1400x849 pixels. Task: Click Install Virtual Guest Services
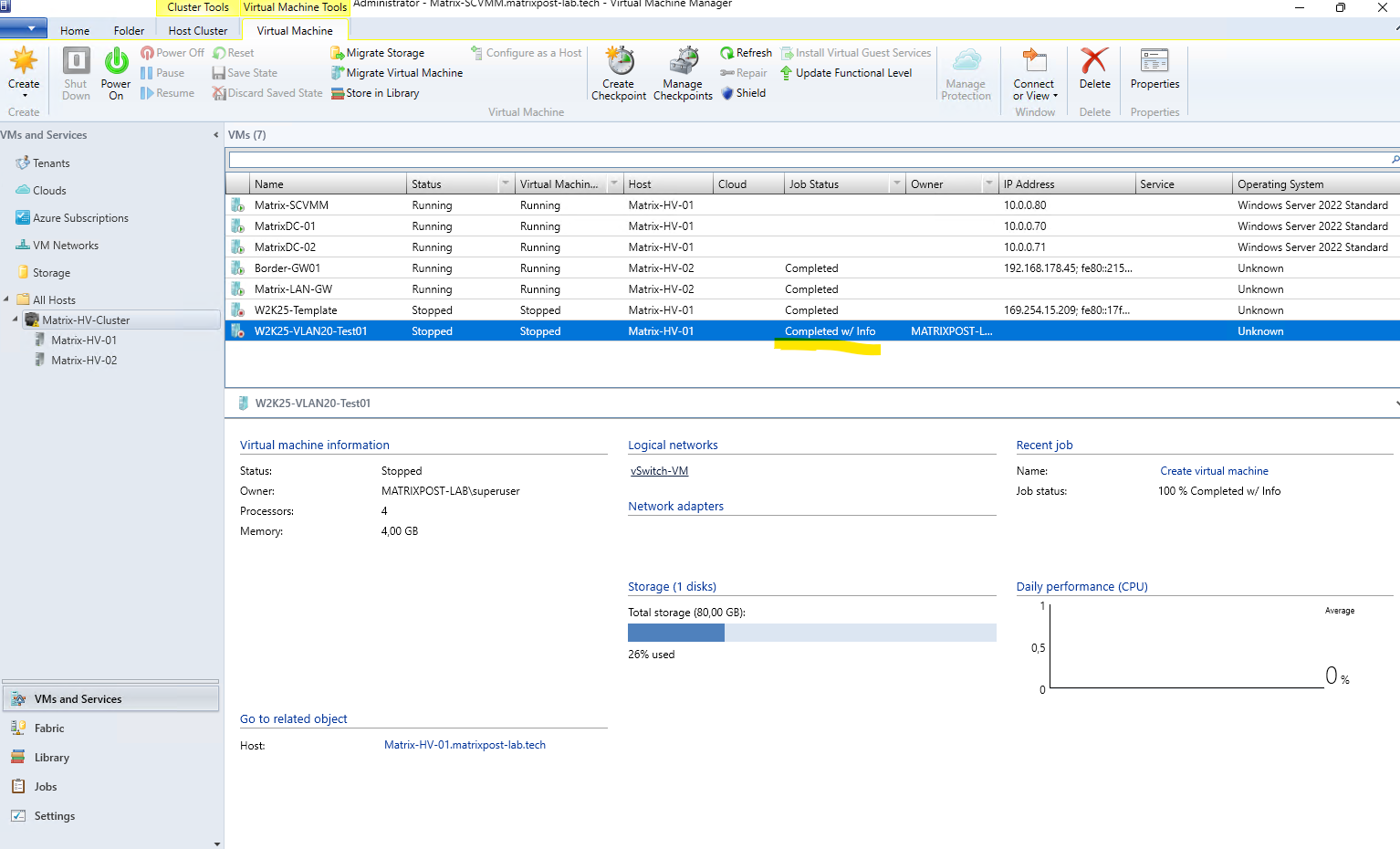coord(855,53)
